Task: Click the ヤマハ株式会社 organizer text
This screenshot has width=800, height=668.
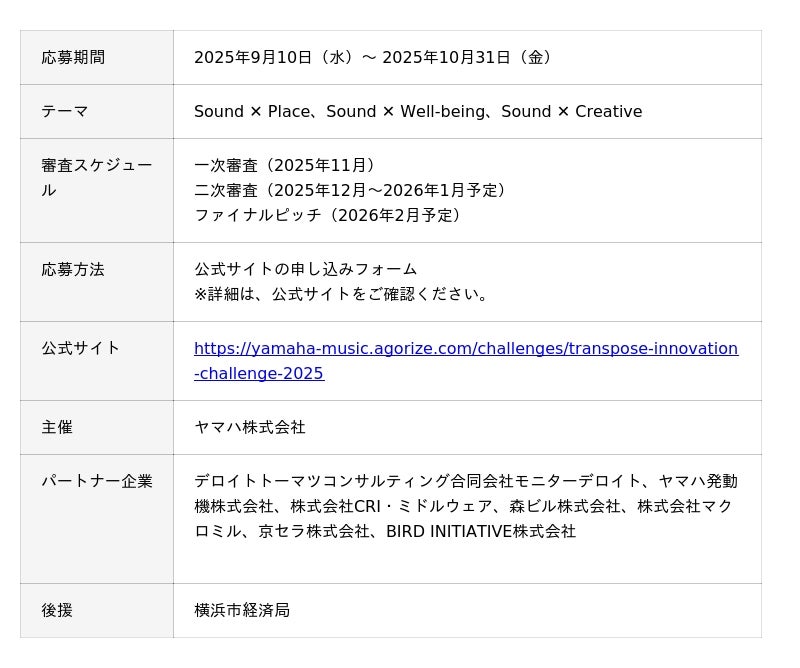Action: coord(250,428)
